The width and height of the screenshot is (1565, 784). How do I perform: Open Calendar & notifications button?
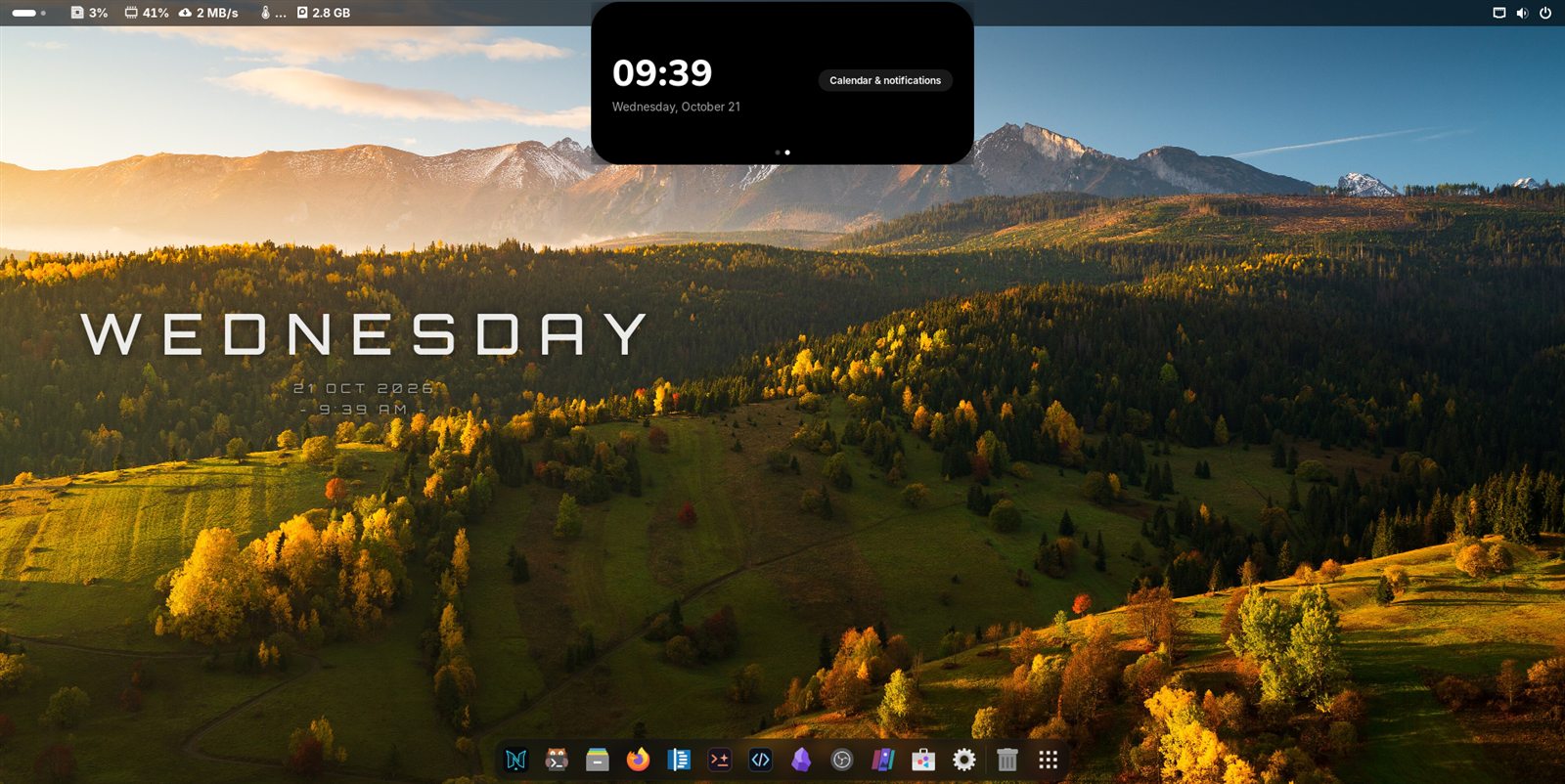click(x=885, y=80)
